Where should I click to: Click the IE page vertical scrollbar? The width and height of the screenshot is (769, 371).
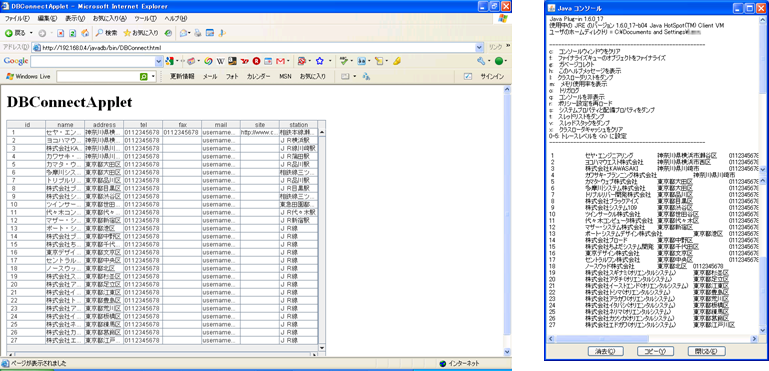pyautogui.click(x=508, y=220)
